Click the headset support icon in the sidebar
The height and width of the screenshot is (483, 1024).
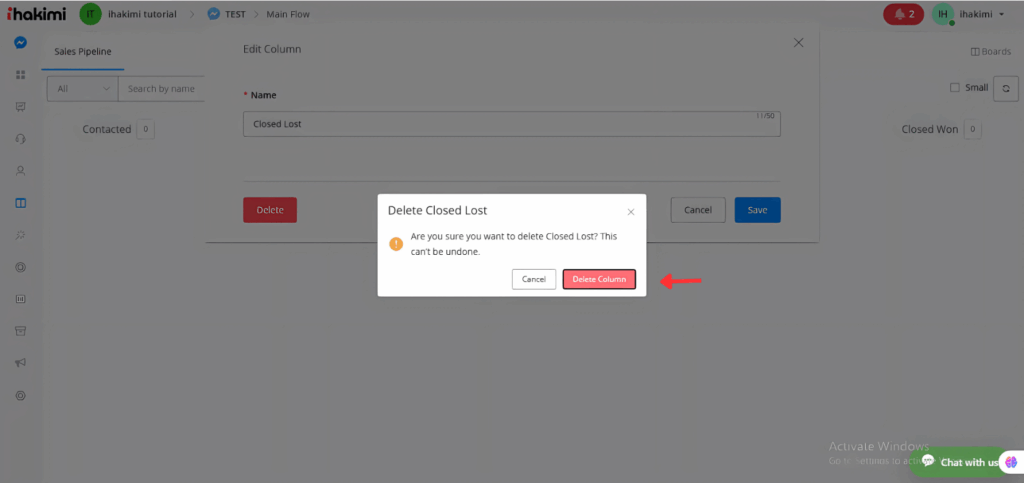tap(20, 139)
